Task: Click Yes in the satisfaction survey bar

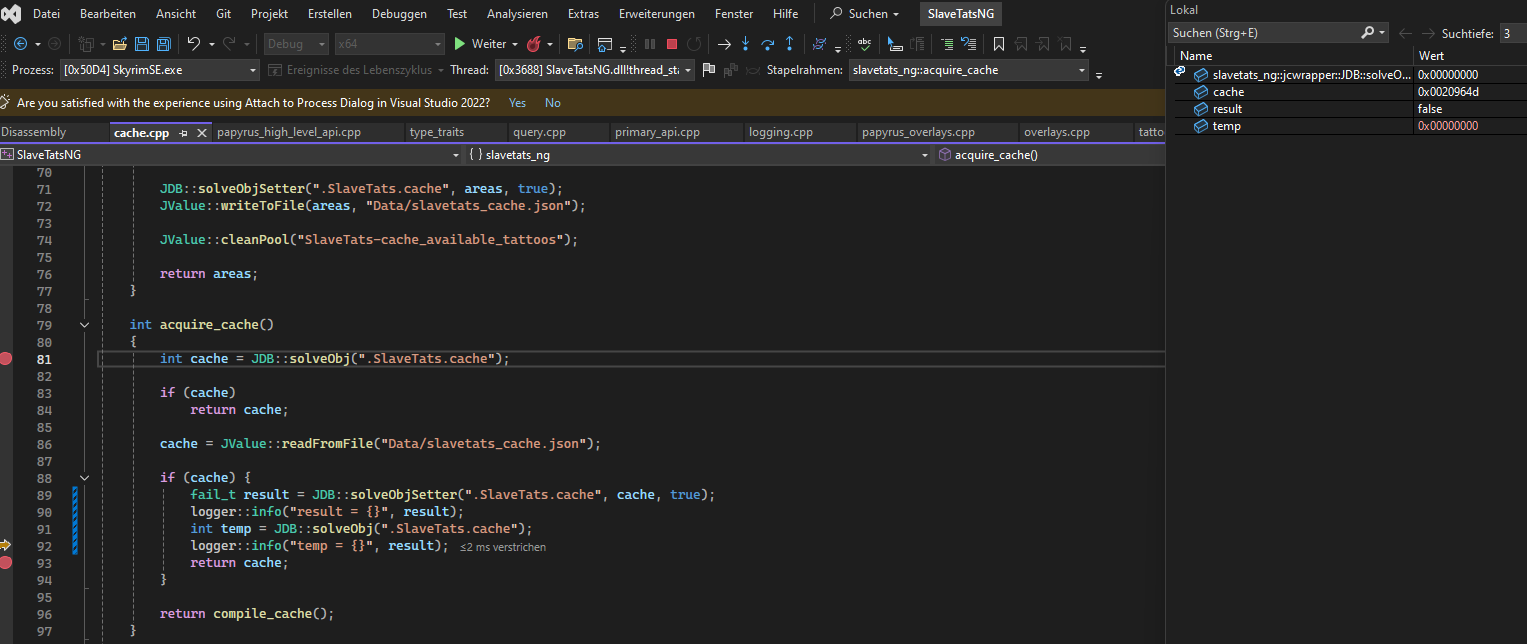Action: coord(517,103)
